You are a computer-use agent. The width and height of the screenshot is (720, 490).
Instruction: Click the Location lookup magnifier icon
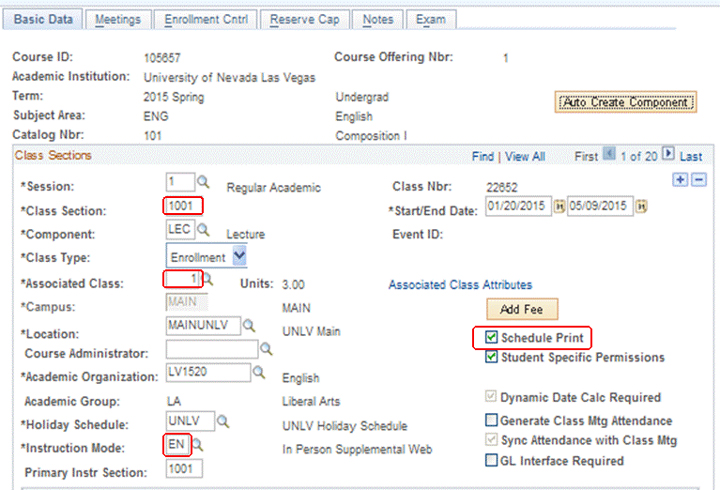tap(248, 326)
